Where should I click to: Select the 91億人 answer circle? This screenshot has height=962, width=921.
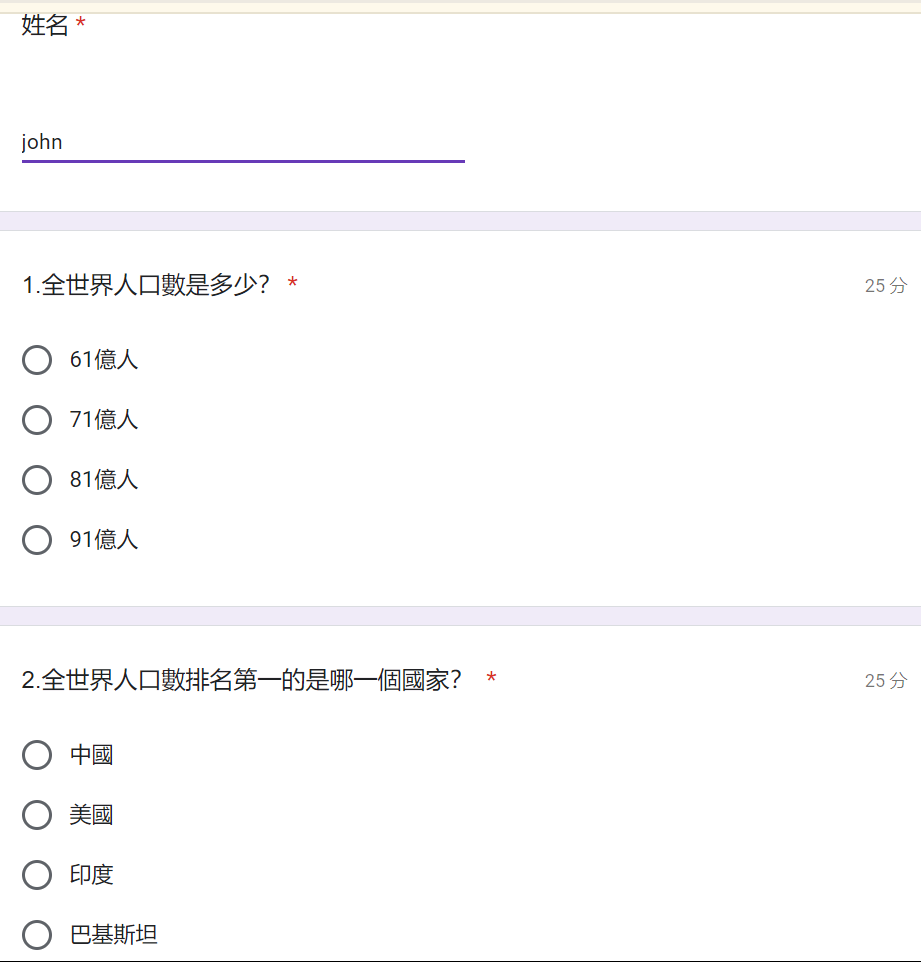[37, 540]
